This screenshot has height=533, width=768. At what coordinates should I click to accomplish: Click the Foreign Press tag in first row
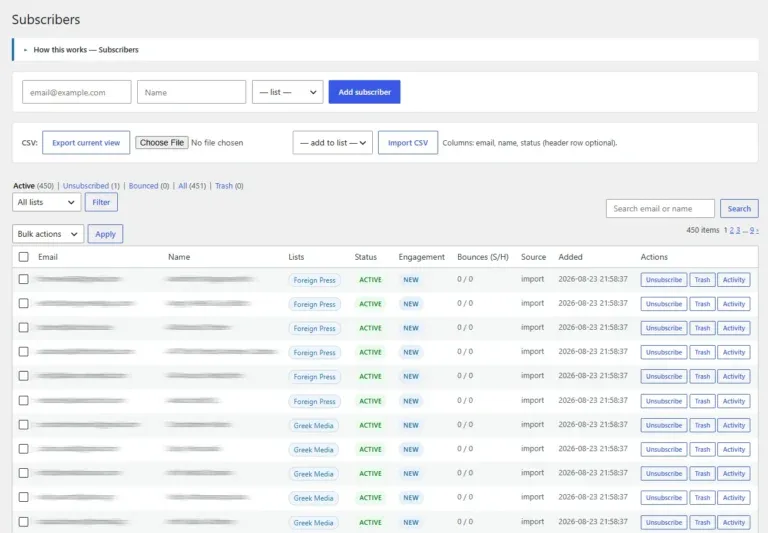314,280
